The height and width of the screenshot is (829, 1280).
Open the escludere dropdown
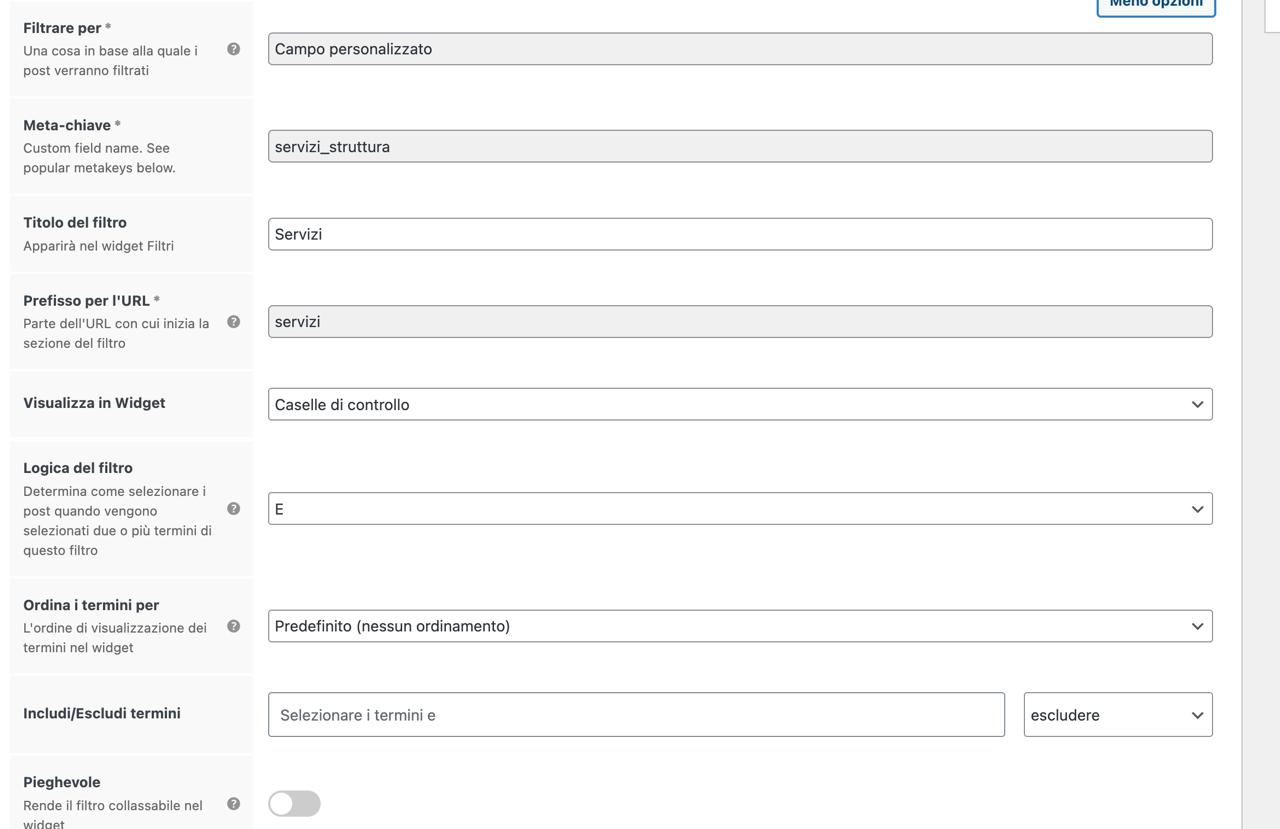pyautogui.click(x=1118, y=715)
